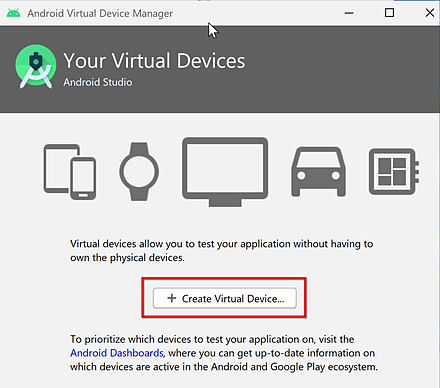Click the Android Virtual Device Manager title

click(100, 13)
